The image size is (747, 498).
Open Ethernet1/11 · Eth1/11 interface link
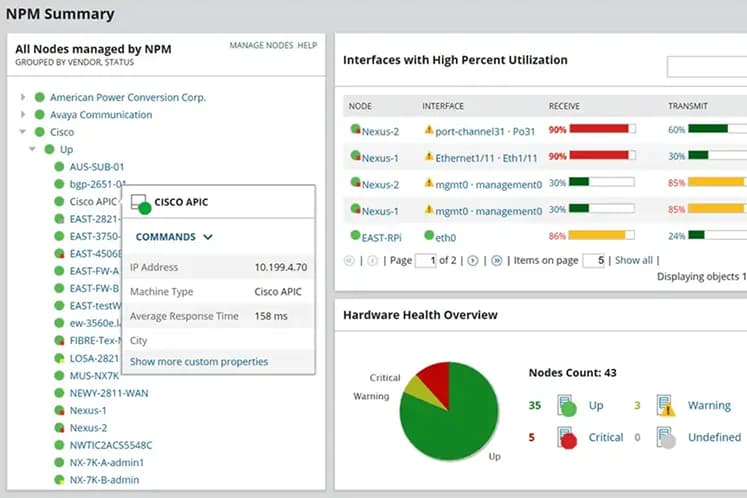point(486,158)
